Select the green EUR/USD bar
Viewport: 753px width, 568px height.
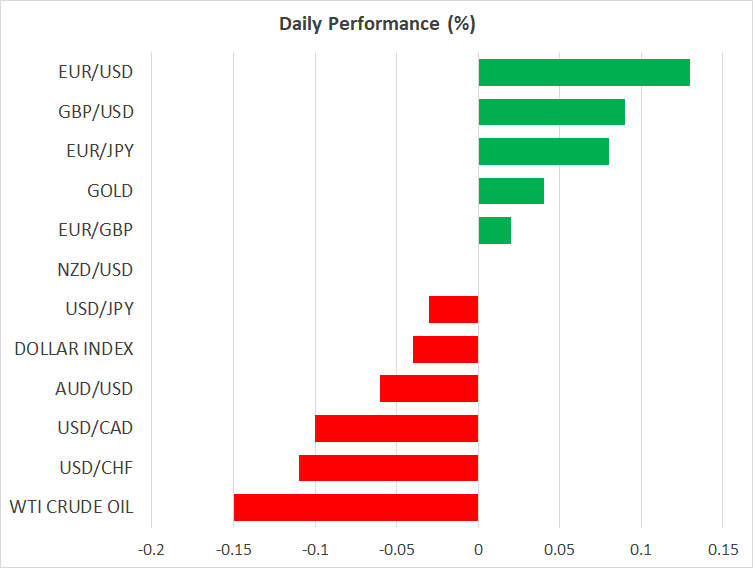[x=584, y=72]
